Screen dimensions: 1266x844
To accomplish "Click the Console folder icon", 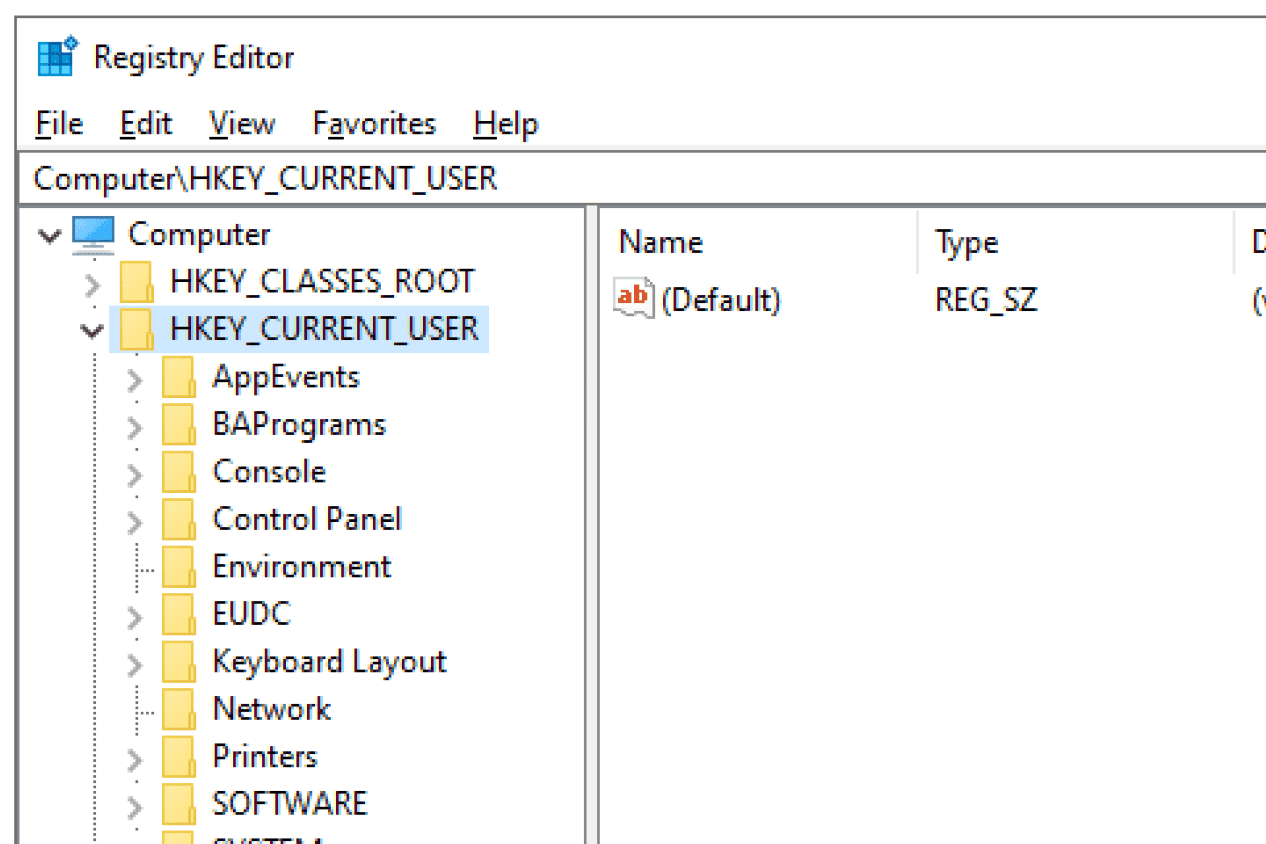I will click(x=178, y=472).
